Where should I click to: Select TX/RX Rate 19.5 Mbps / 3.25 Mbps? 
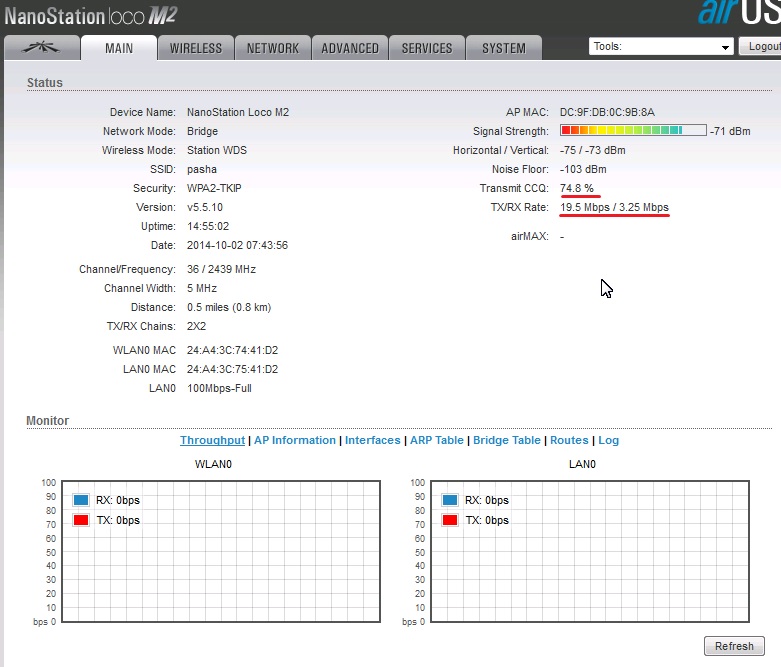pos(614,207)
